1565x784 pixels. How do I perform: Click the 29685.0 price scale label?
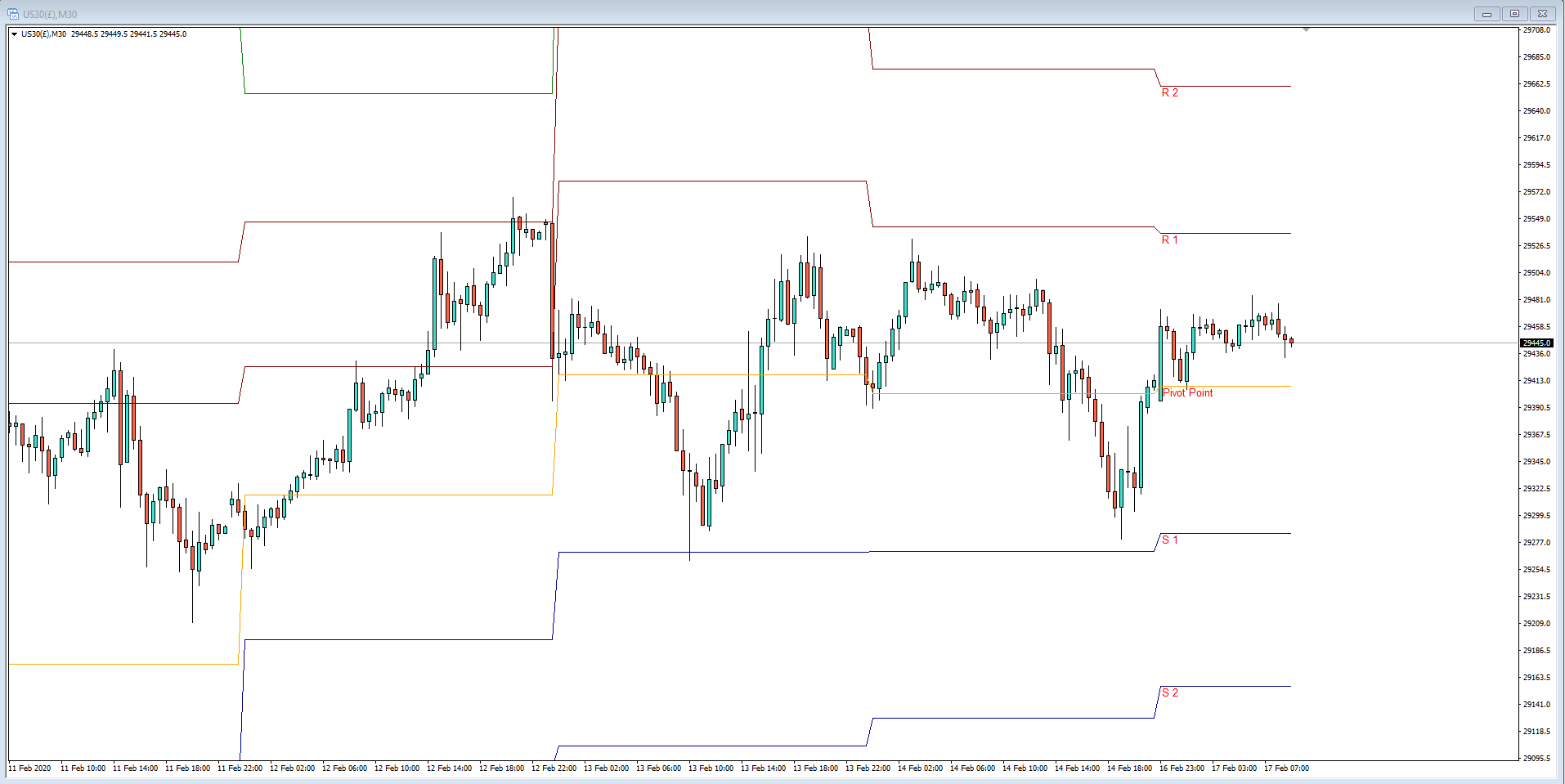click(x=1536, y=57)
